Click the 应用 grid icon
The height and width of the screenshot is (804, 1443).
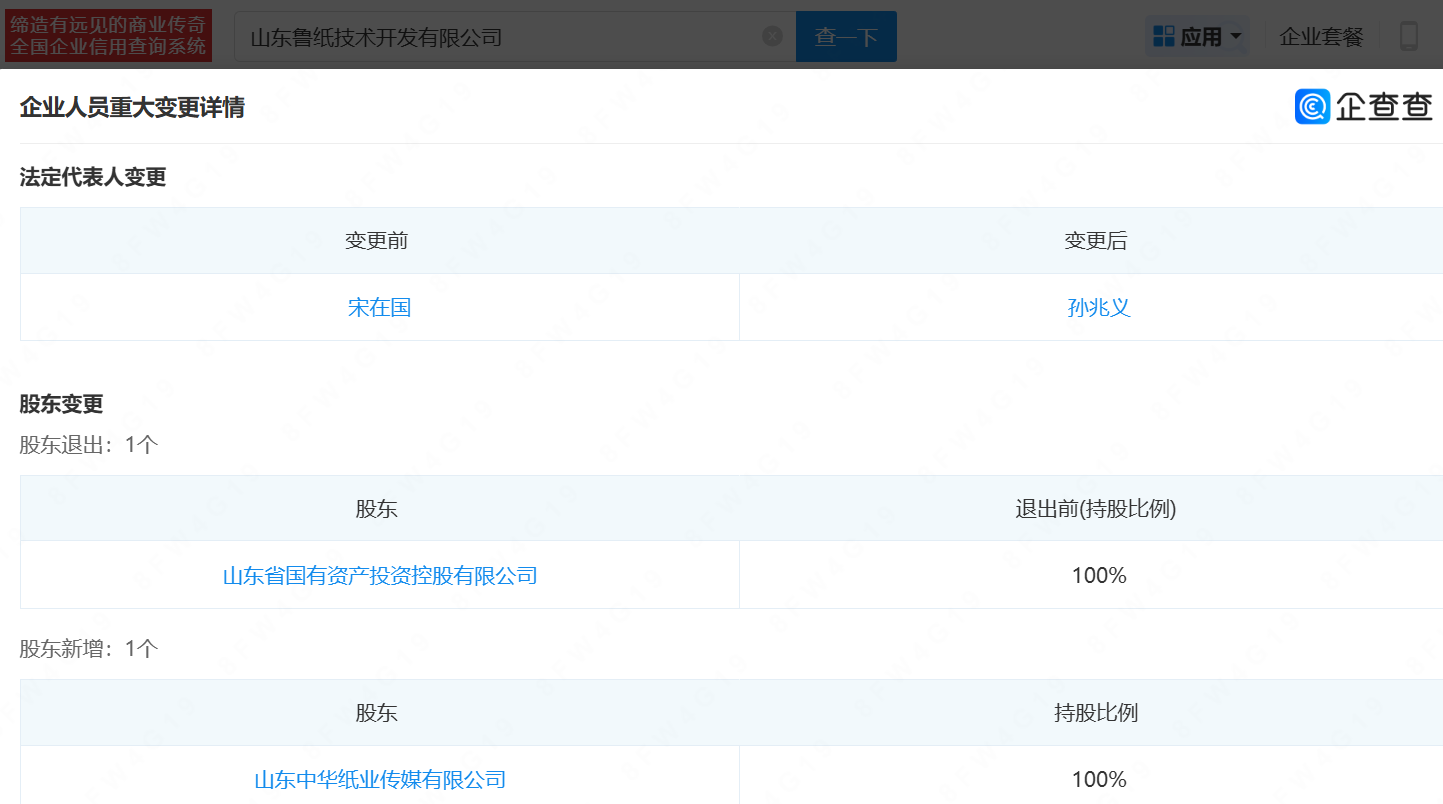(1163, 37)
